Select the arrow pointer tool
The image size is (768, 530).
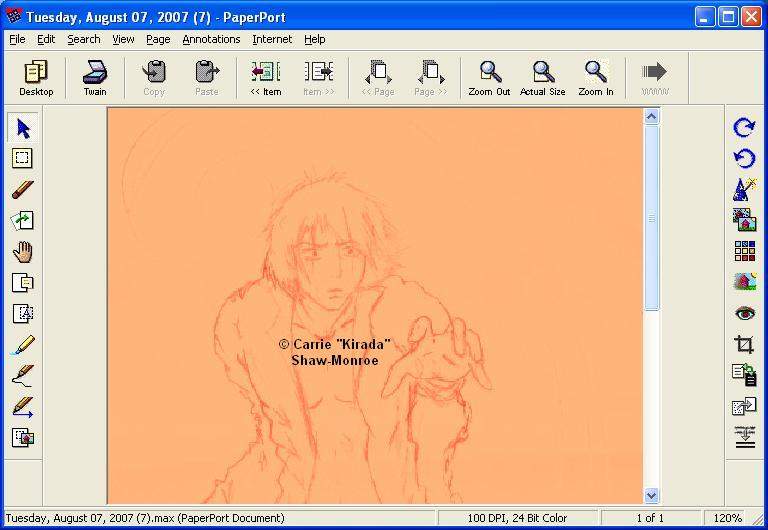[x=23, y=128]
